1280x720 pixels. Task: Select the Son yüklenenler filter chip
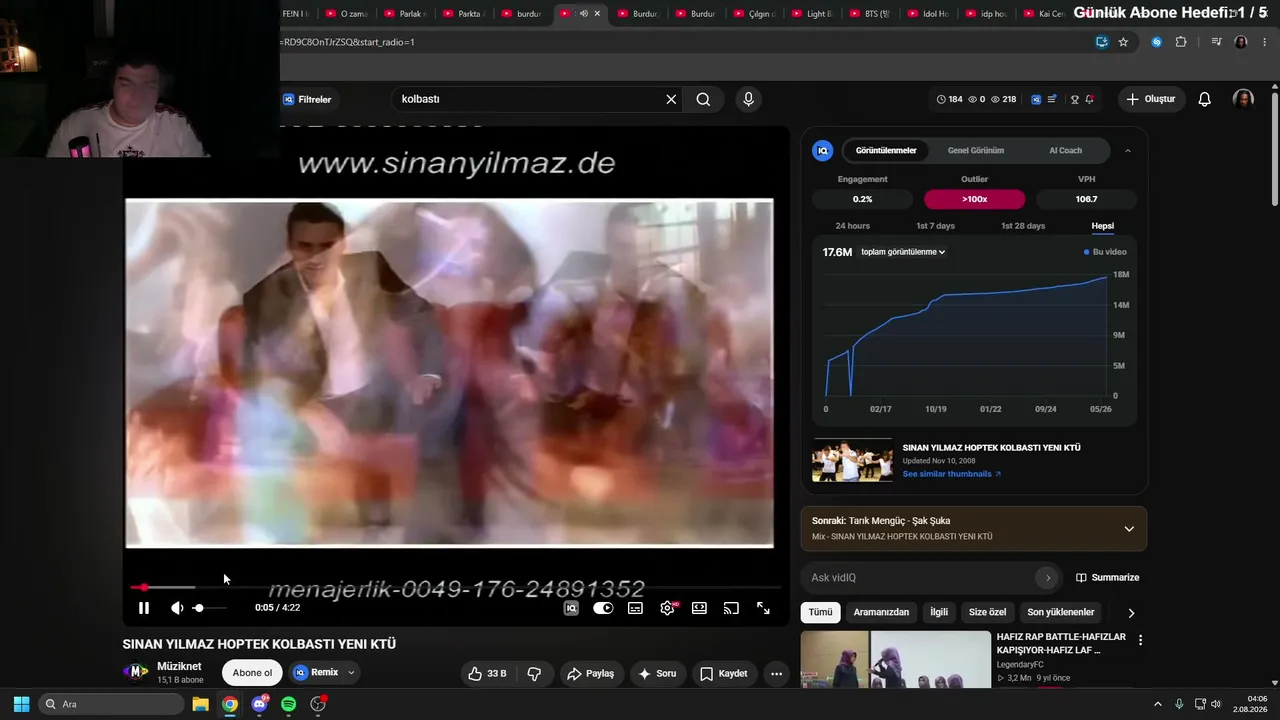(x=1061, y=612)
